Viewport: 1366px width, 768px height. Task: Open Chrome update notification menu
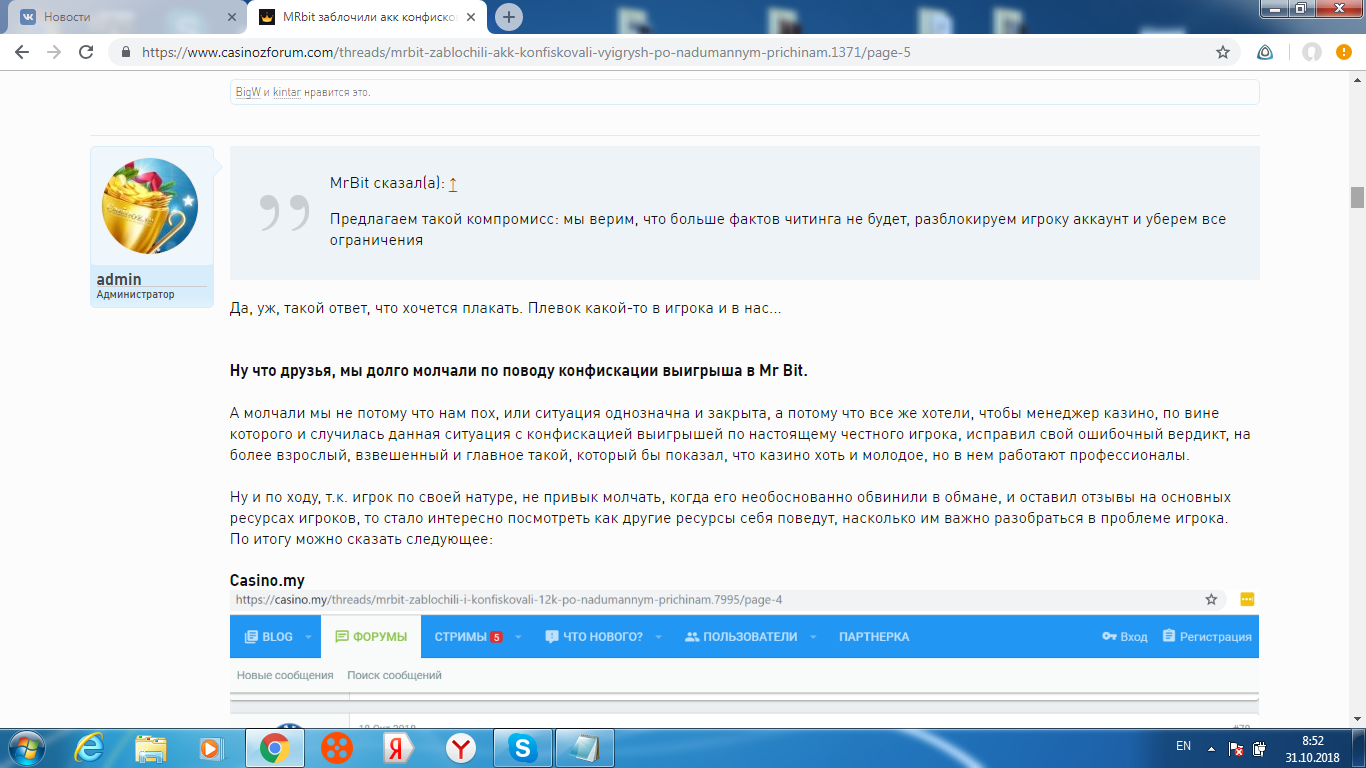click(1343, 52)
